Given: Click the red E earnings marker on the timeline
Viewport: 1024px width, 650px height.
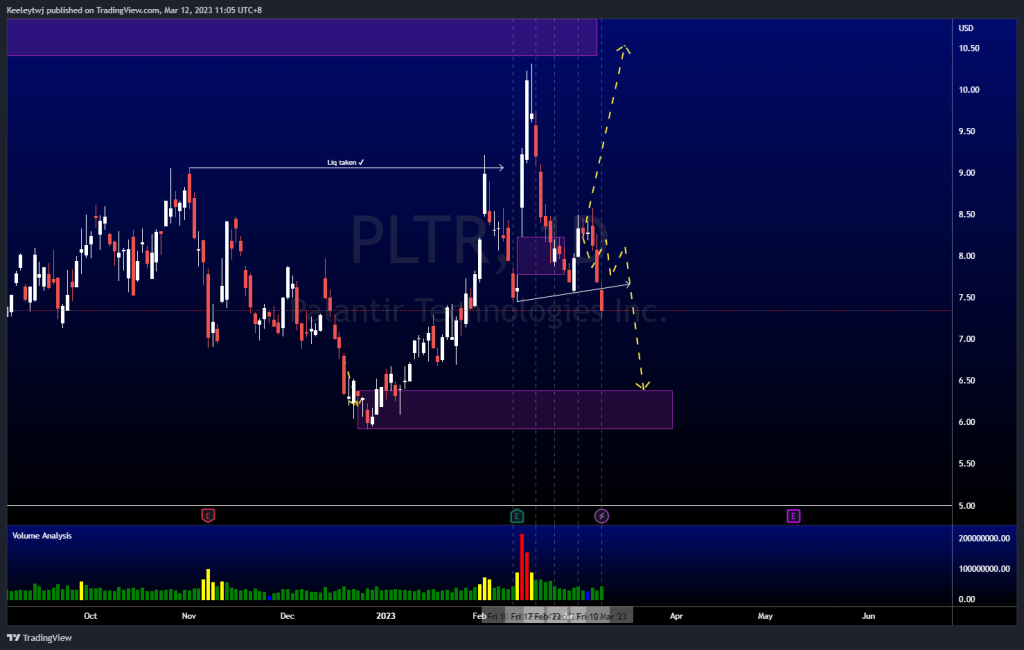Looking at the screenshot, I should click(206, 515).
